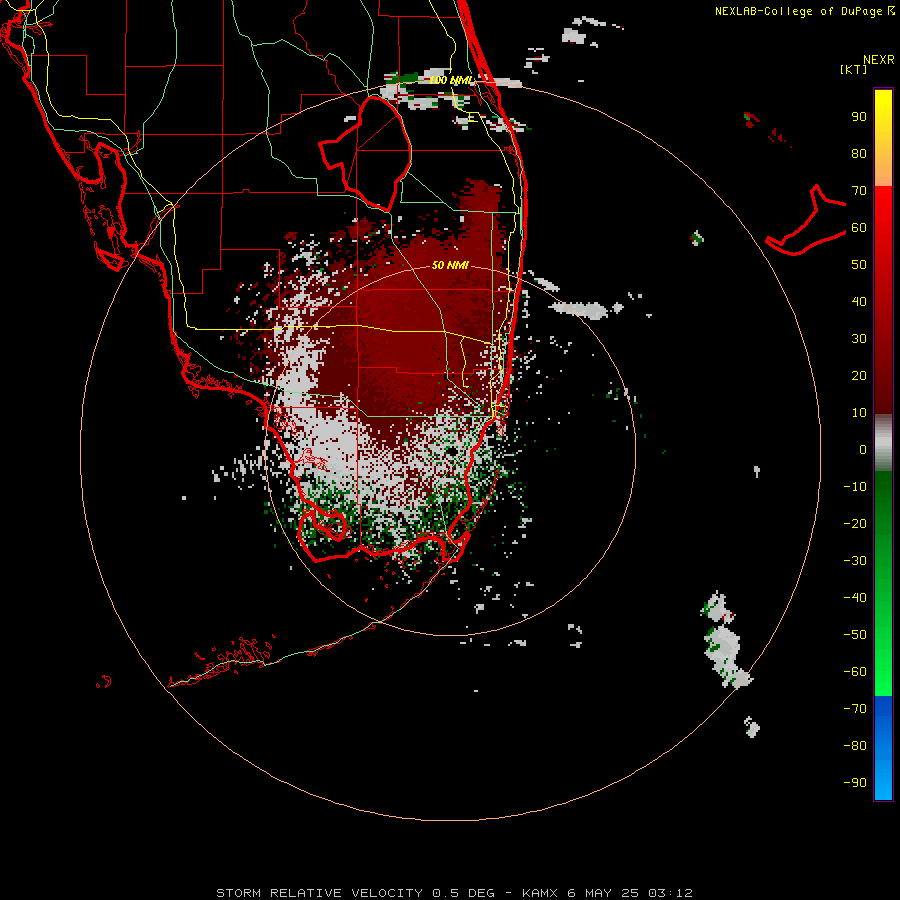The image size is (900, 900).
Task: Select the 40 value on velocity scale
Action: [859, 302]
